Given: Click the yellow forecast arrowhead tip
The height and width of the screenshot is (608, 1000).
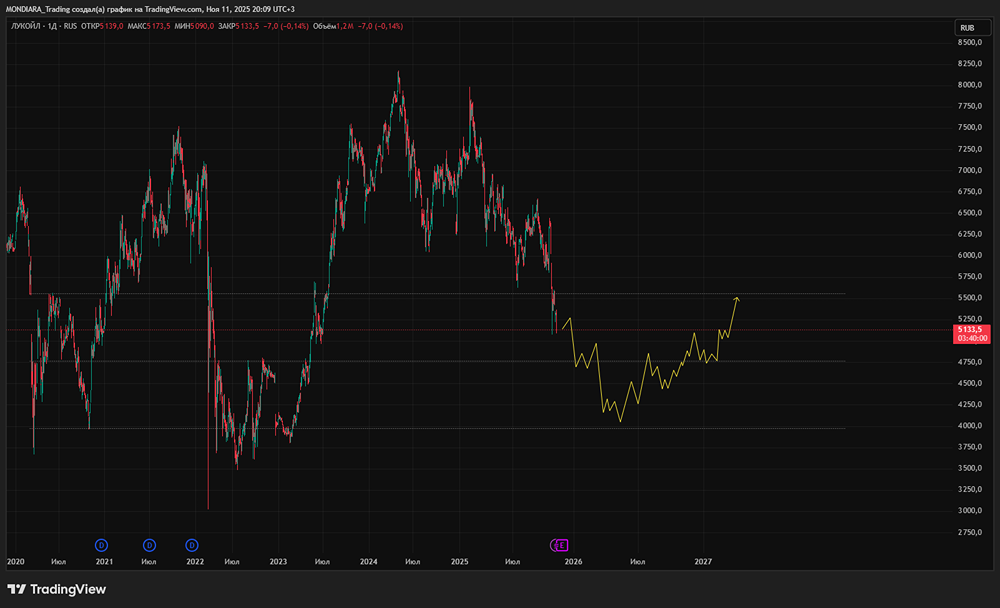Looking at the screenshot, I should 737,298.
